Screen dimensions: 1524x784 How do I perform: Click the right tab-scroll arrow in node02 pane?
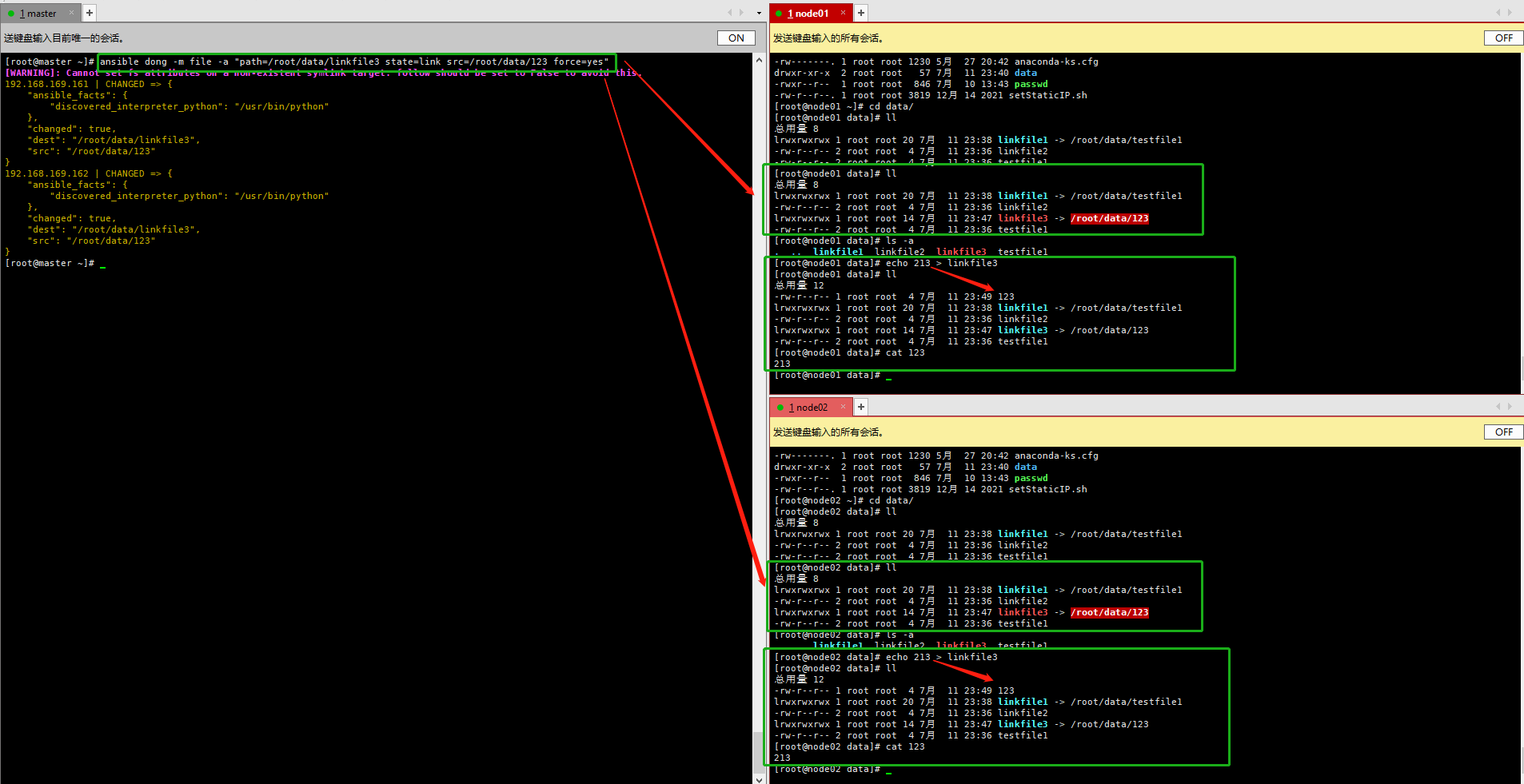(x=1510, y=407)
